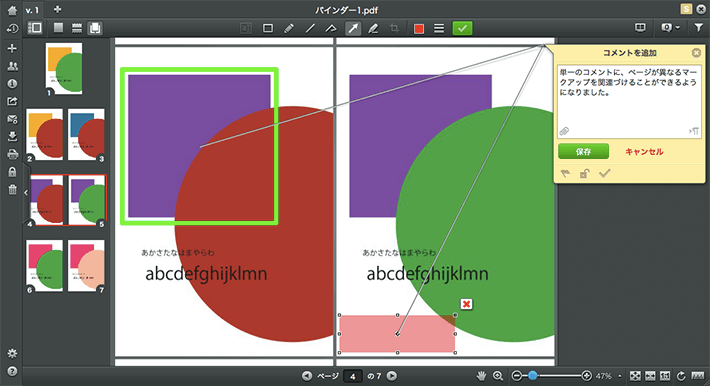Select the arrow markup tool
This screenshot has height=386, width=710.
353,29
